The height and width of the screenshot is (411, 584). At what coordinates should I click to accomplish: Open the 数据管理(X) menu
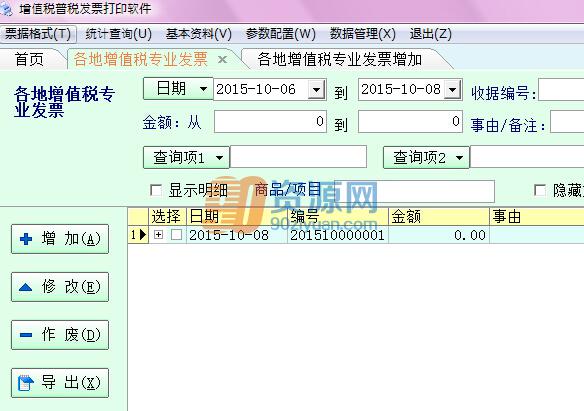point(362,34)
